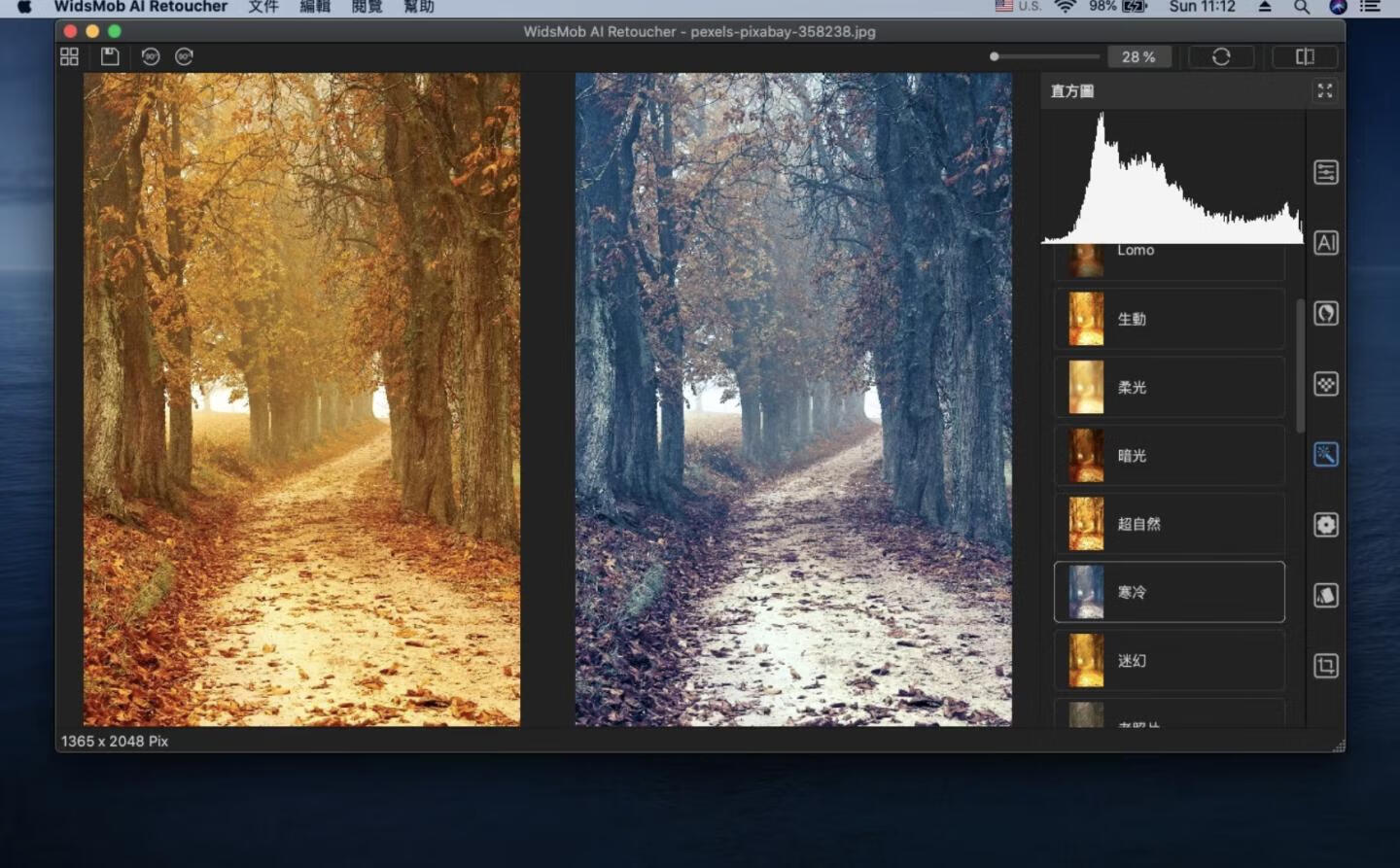Click the Sun 11:12 clock
Image resolution: width=1400 pixels, height=868 pixels.
[x=1203, y=7]
